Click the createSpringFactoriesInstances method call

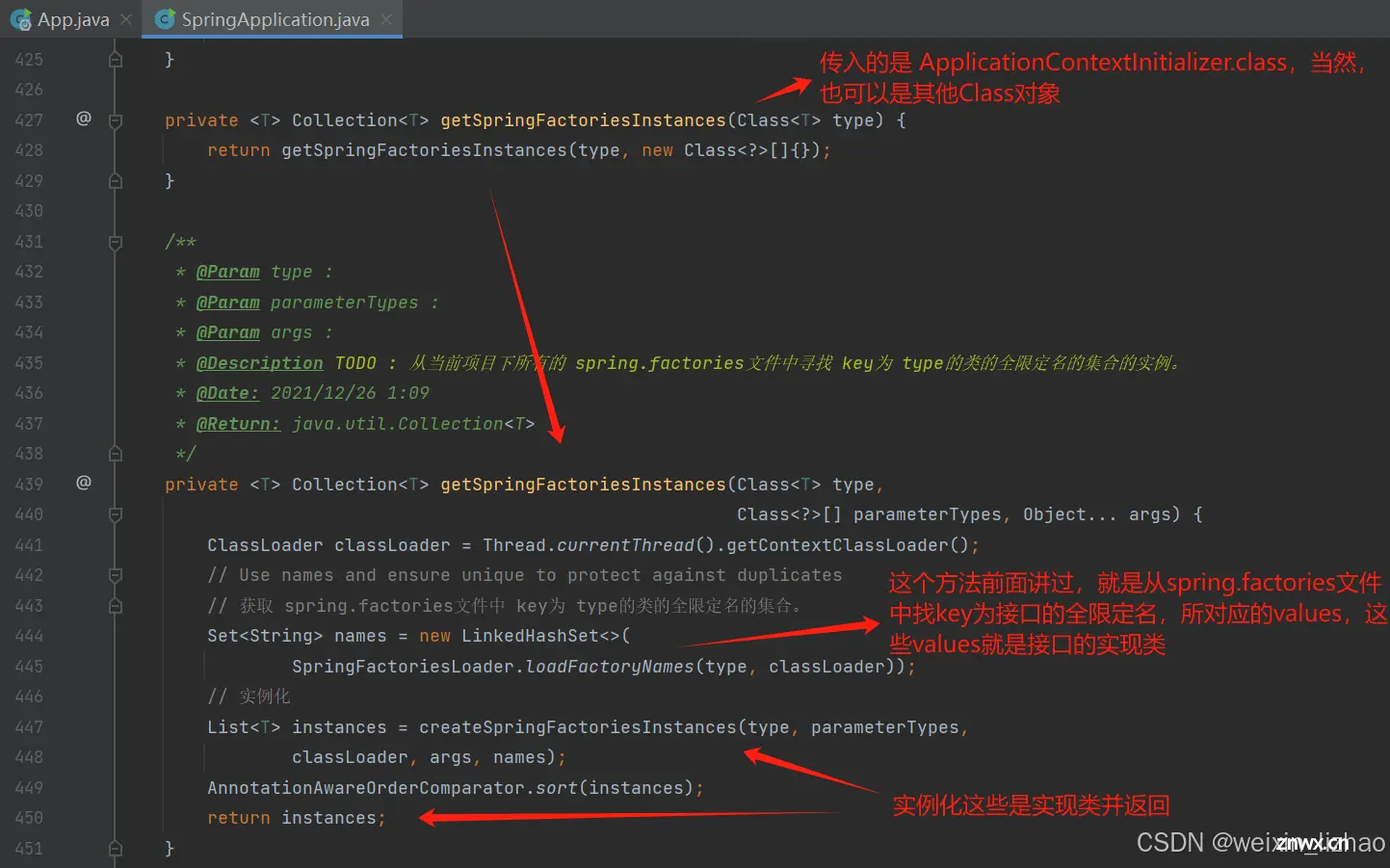coord(578,727)
